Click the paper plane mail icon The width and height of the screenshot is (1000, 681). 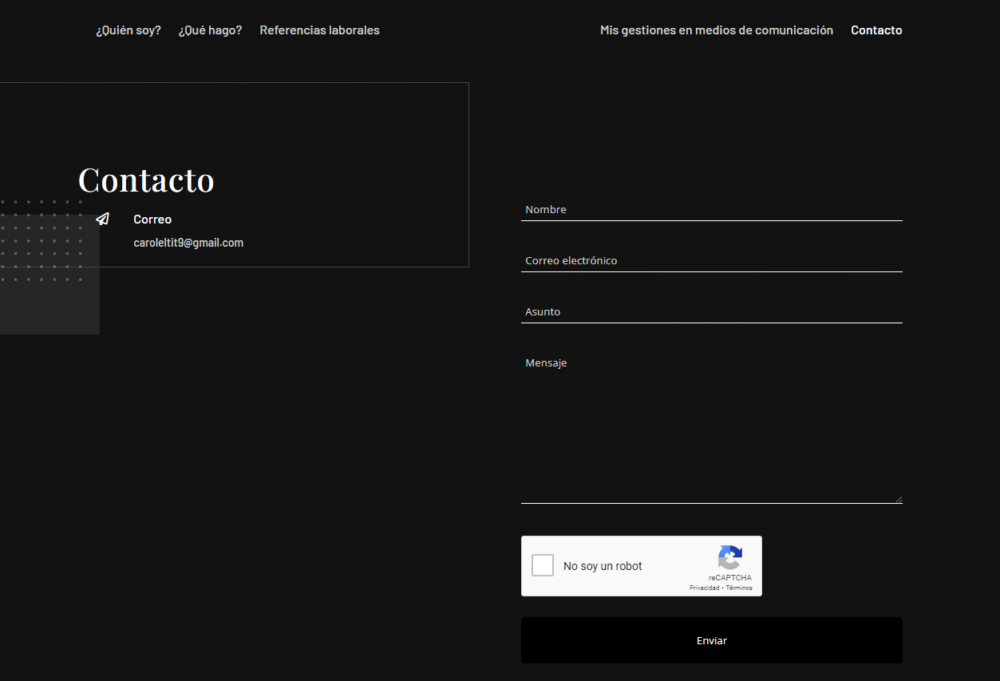[102, 219]
